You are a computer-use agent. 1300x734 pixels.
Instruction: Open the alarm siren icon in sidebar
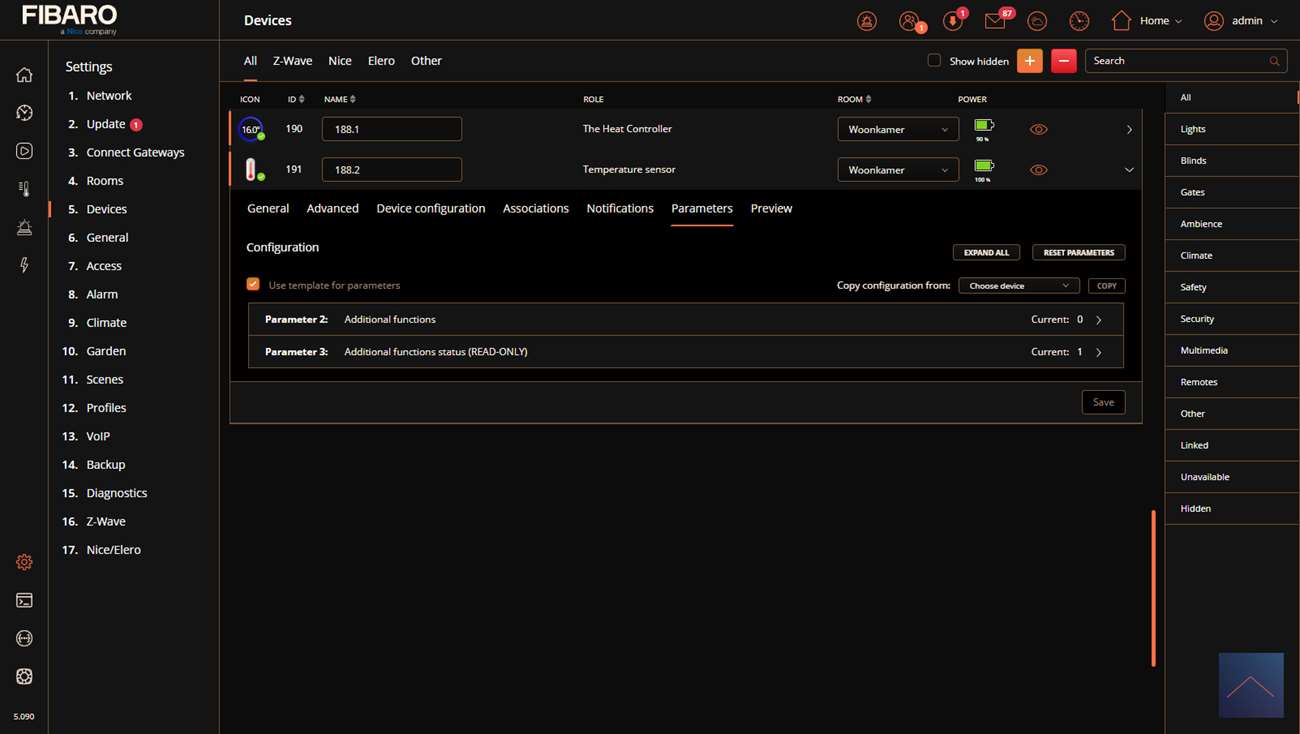tap(24, 227)
